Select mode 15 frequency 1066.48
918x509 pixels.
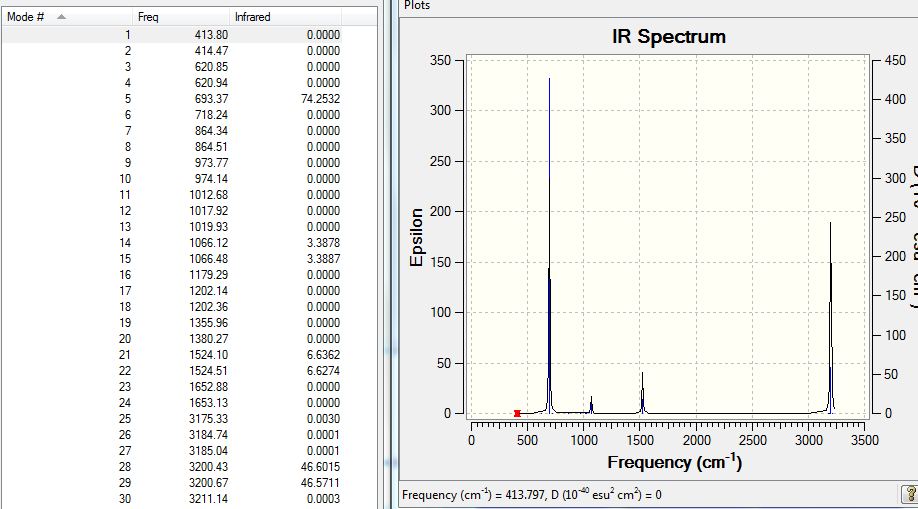(x=208, y=259)
